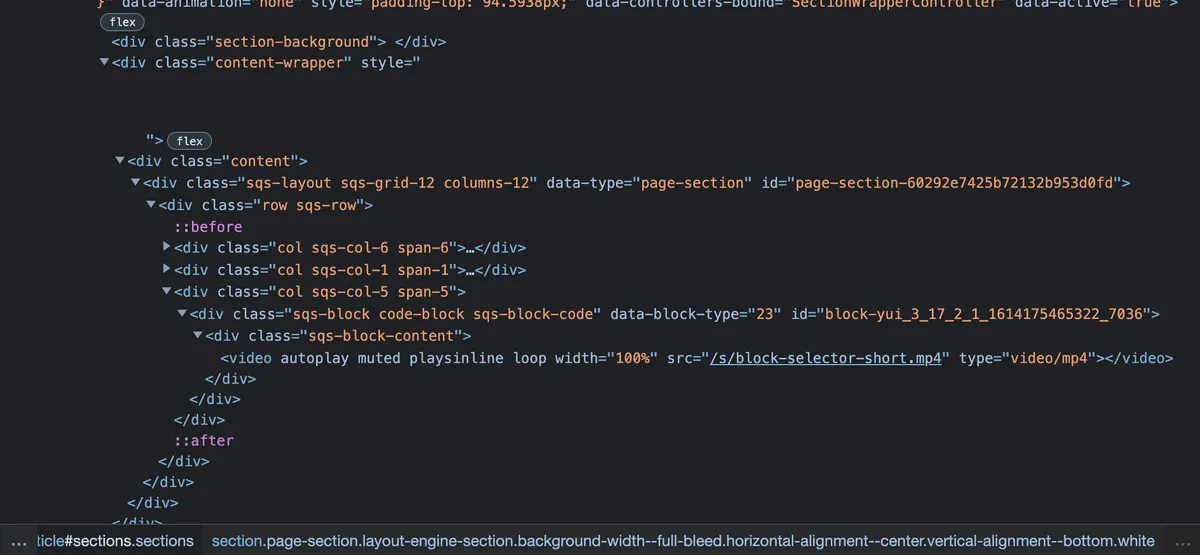Viewport: 1200px width, 555px height.
Task: Collapse the row sqs-row div
Action: [x=151, y=205]
